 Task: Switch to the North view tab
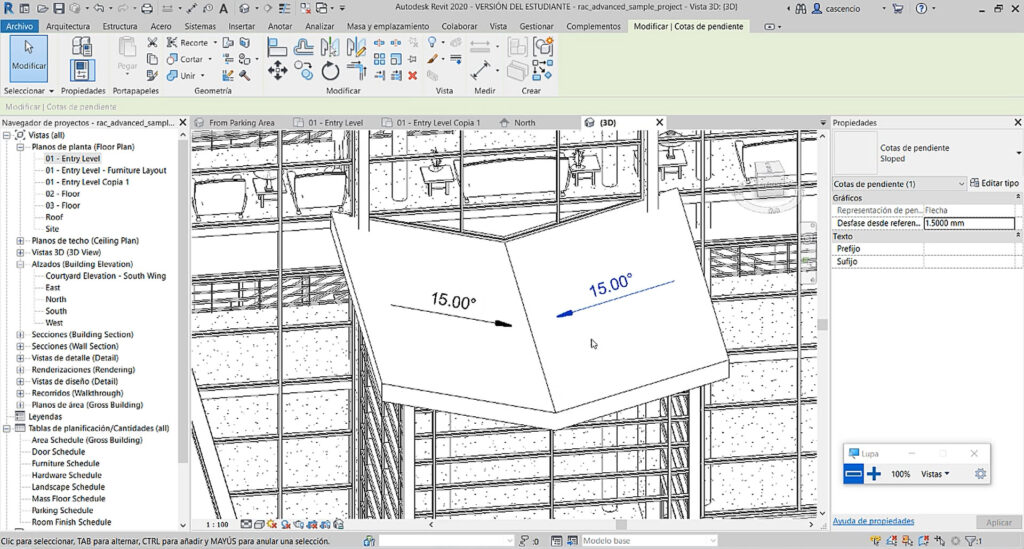[525, 123]
